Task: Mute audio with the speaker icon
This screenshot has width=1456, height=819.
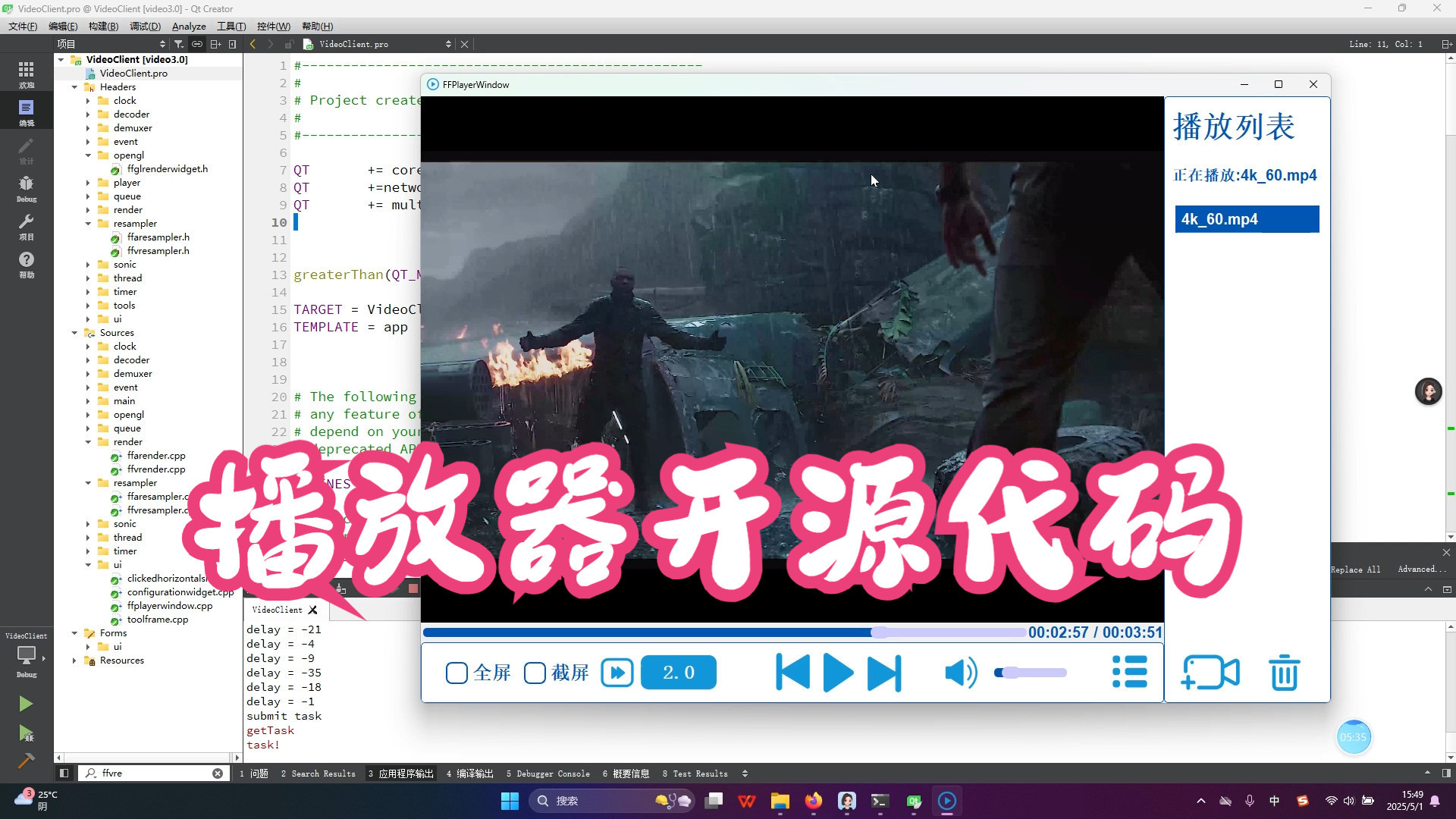Action: pyautogui.click(x=961, y=673)
